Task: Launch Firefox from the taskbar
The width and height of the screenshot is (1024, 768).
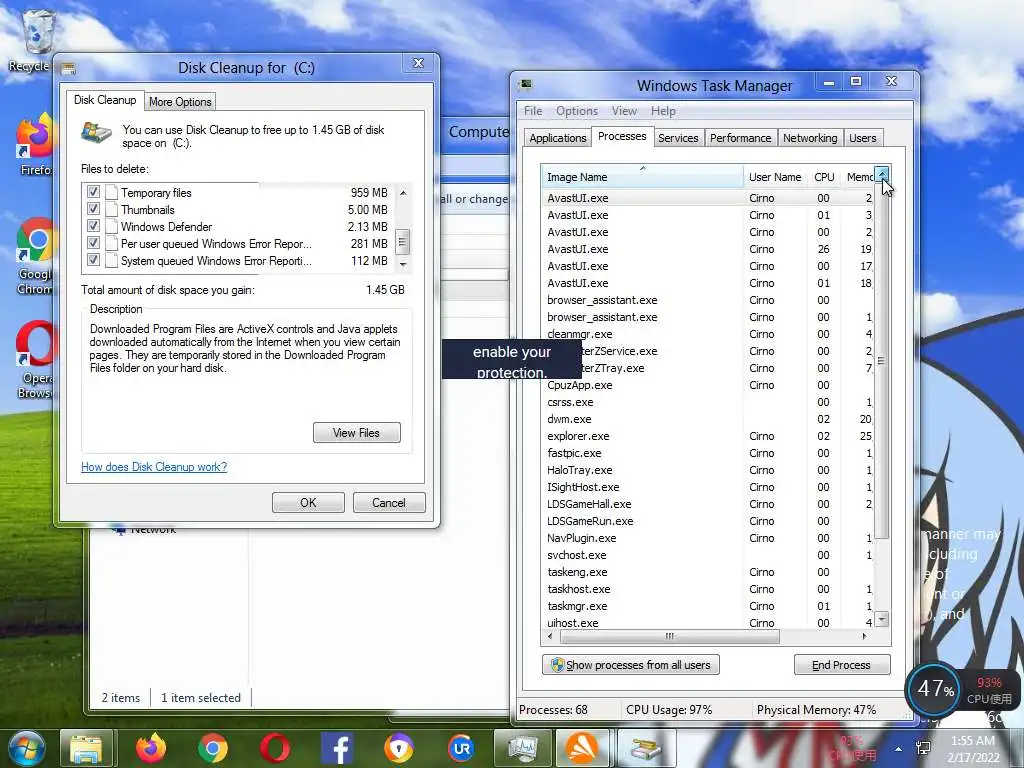Action: click(150, 748)
